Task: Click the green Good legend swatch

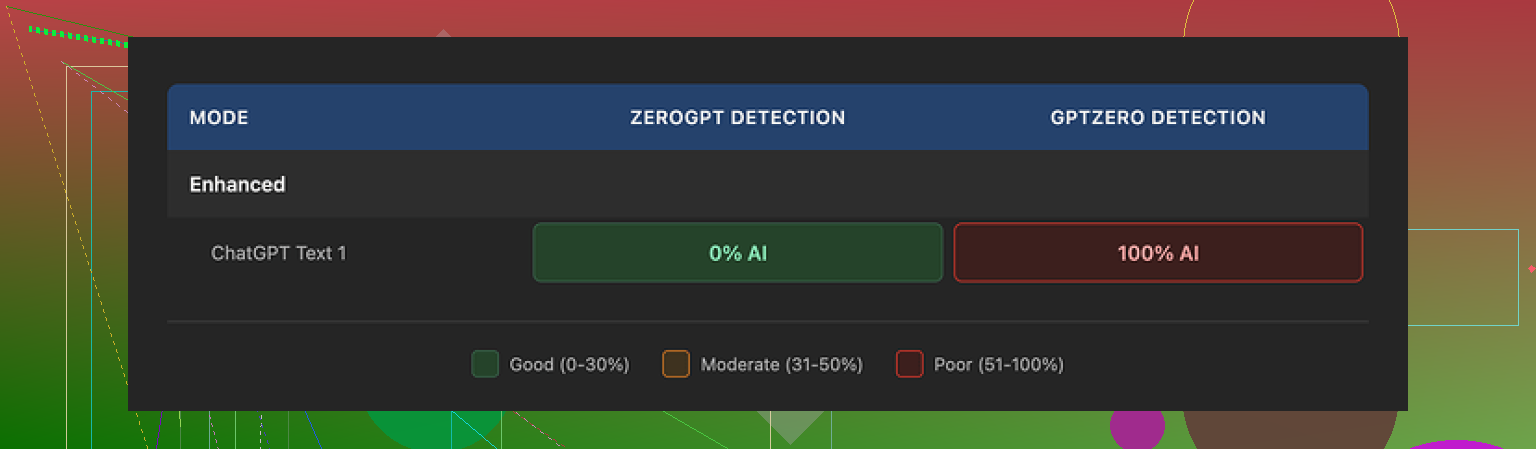Action: pos(485,364)
